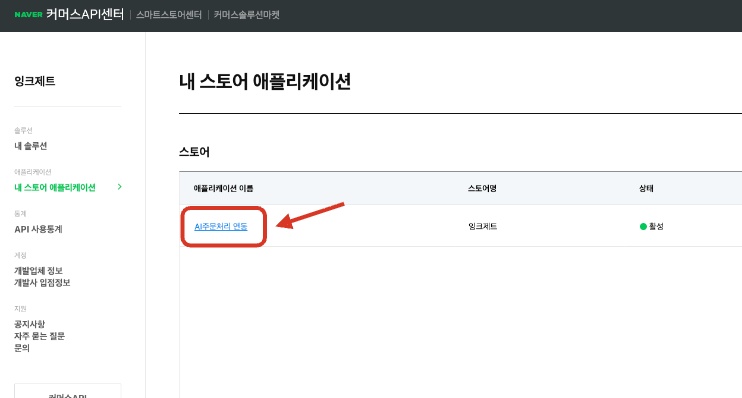
Task: Go to 스마트스토어센터 link in header
Action: [169, 15]
